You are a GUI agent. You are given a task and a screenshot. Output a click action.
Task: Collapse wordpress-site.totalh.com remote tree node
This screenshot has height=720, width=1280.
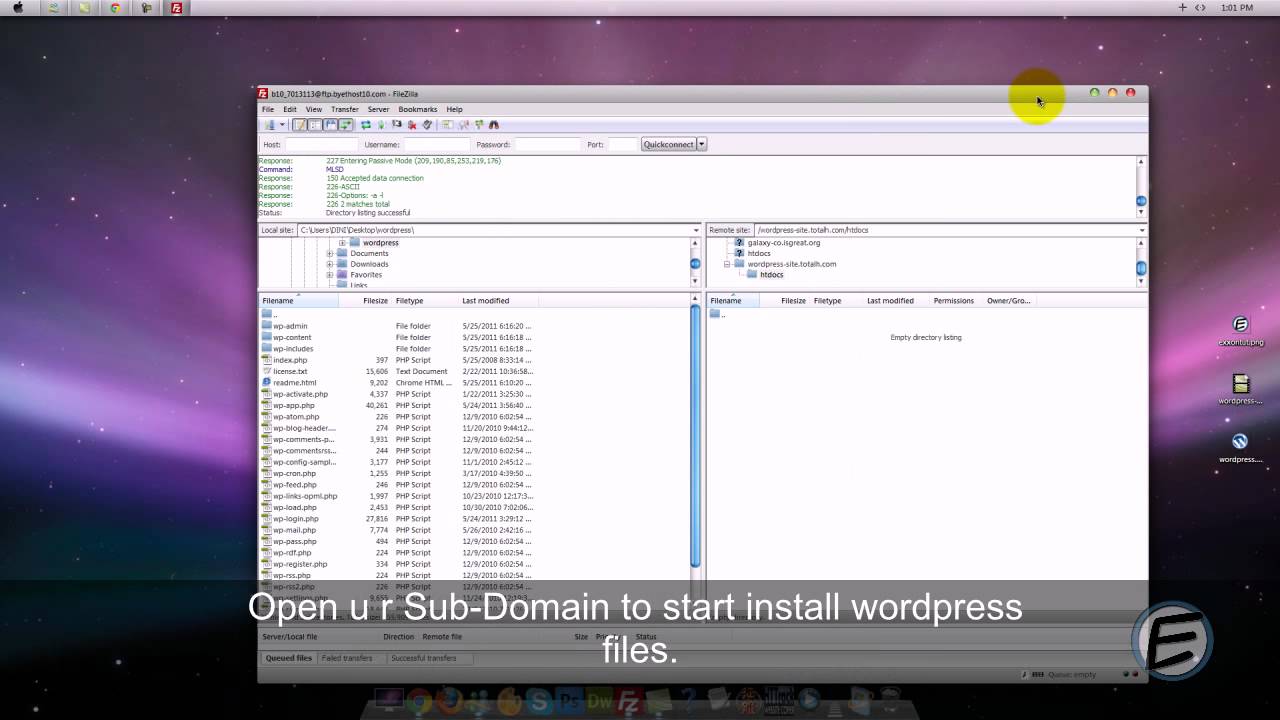[727, 264]
